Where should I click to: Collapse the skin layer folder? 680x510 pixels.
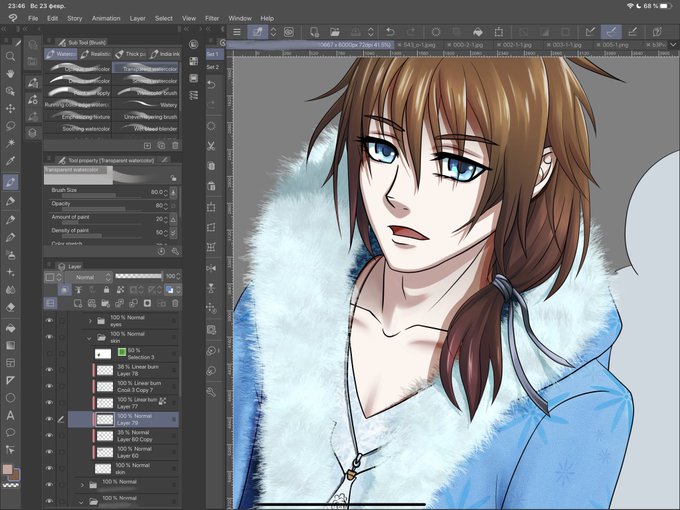tap(89, 337)
